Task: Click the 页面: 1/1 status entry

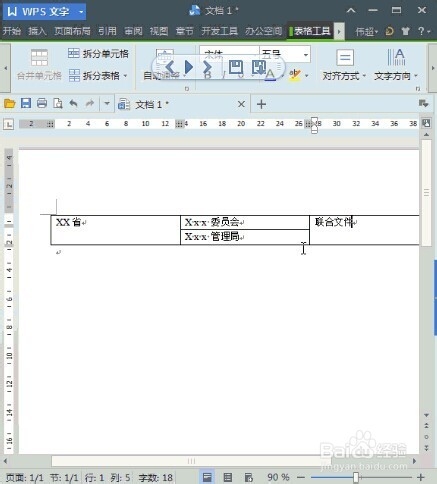Action: (25, 478)
